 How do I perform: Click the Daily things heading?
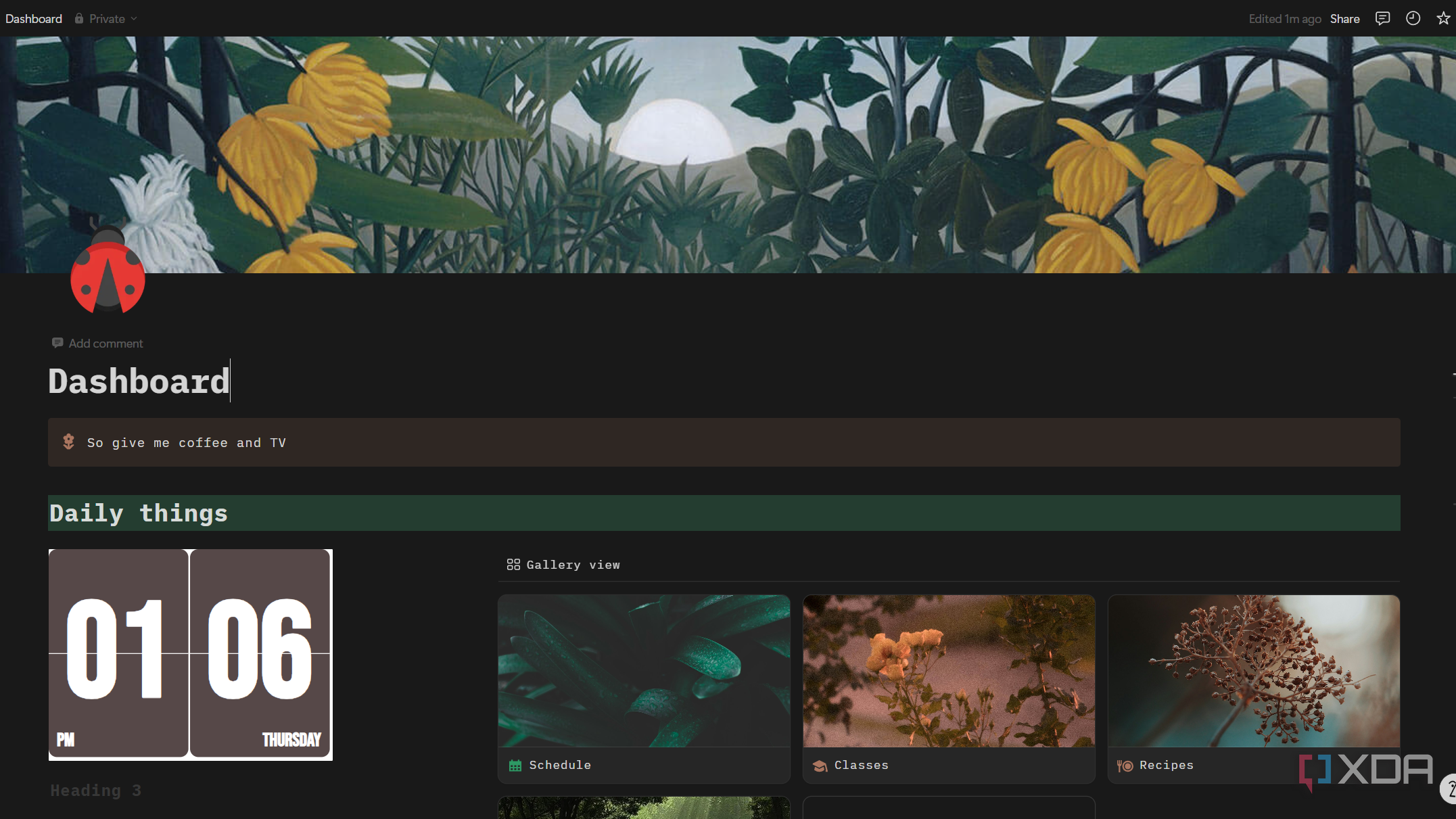tap(139, 513)
